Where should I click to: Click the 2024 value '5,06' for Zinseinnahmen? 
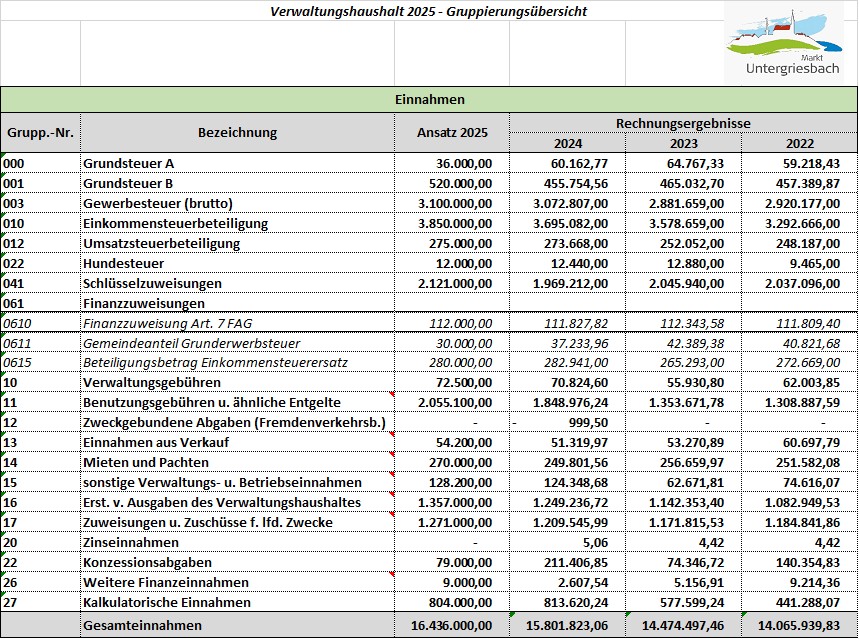(x=595, y=543)
